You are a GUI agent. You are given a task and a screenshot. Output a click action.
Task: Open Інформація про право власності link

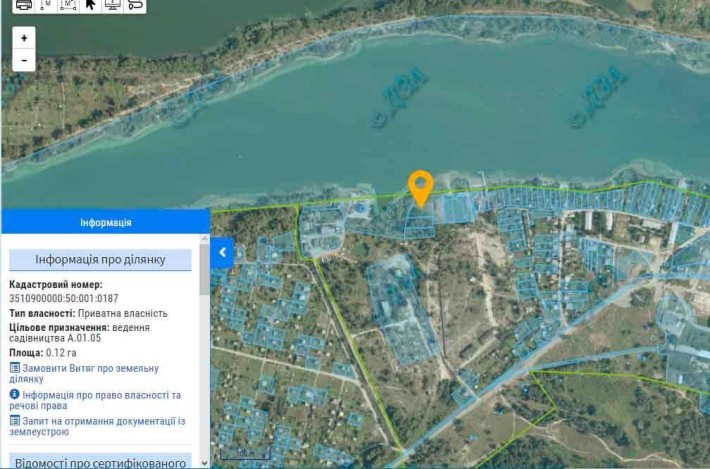coord(95,400)
